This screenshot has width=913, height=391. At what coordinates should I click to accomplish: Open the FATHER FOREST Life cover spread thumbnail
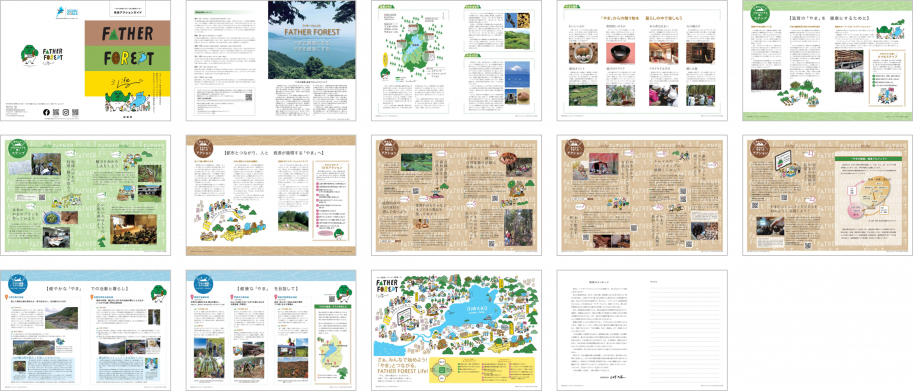click(x=86, y=61)
